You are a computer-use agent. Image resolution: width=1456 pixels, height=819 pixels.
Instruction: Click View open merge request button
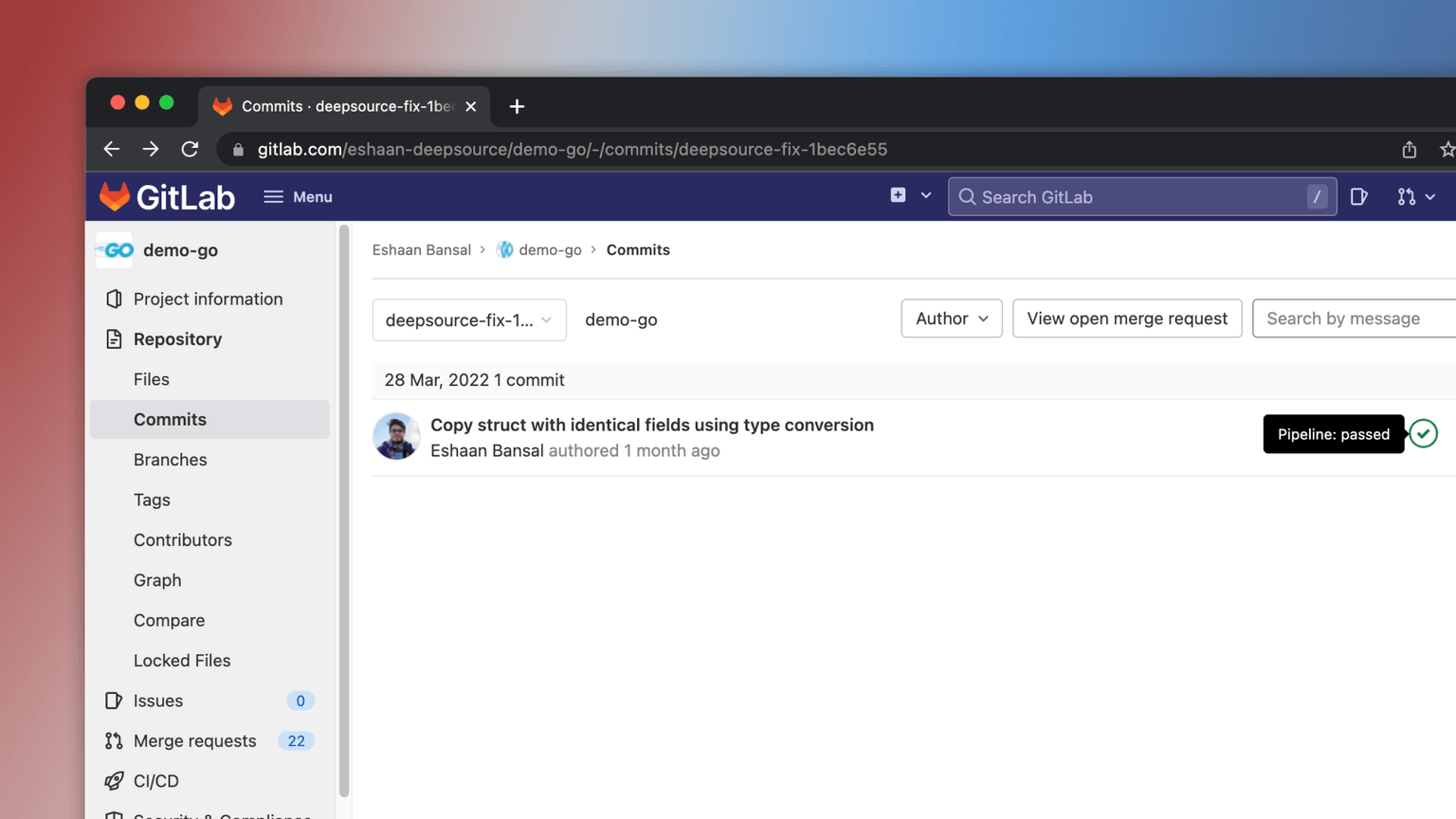1127,318
